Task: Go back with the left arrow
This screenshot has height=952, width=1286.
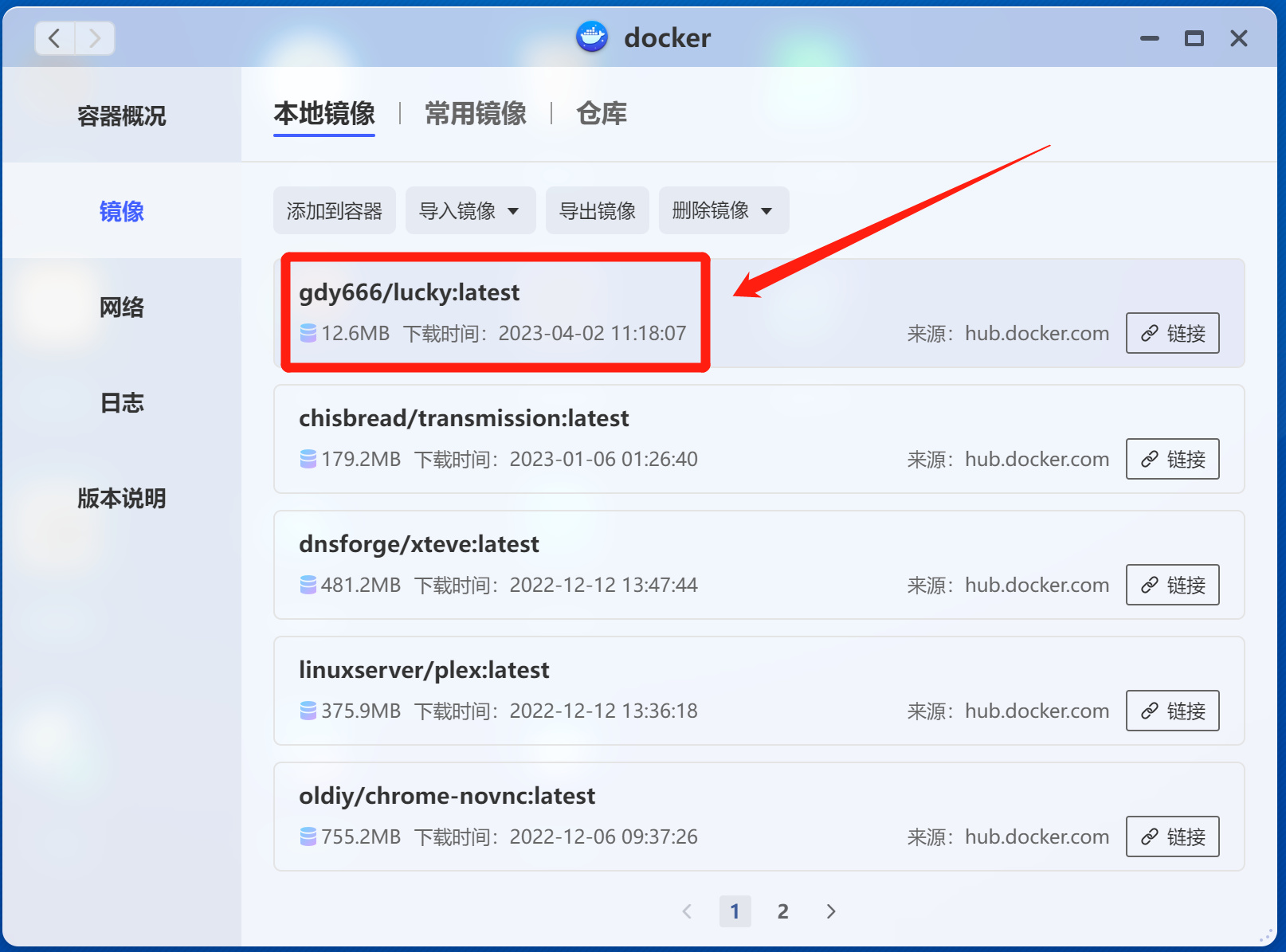Action: point(55,38)
